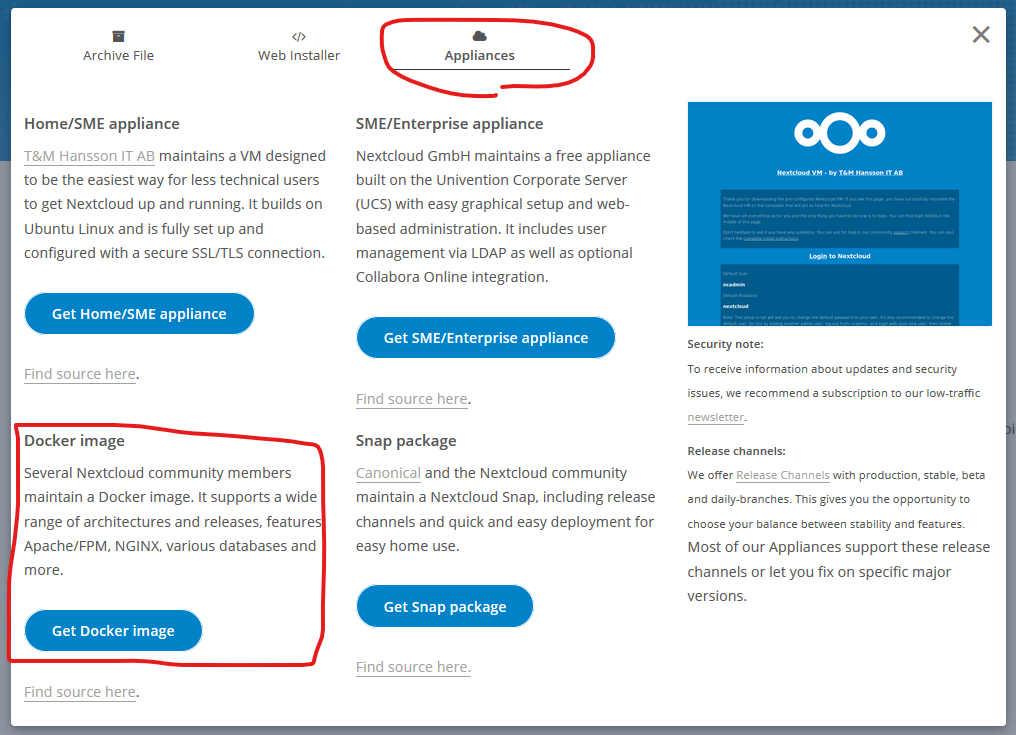Click the Snap package heading
The image size is (1016, 735).
[406, 441]
